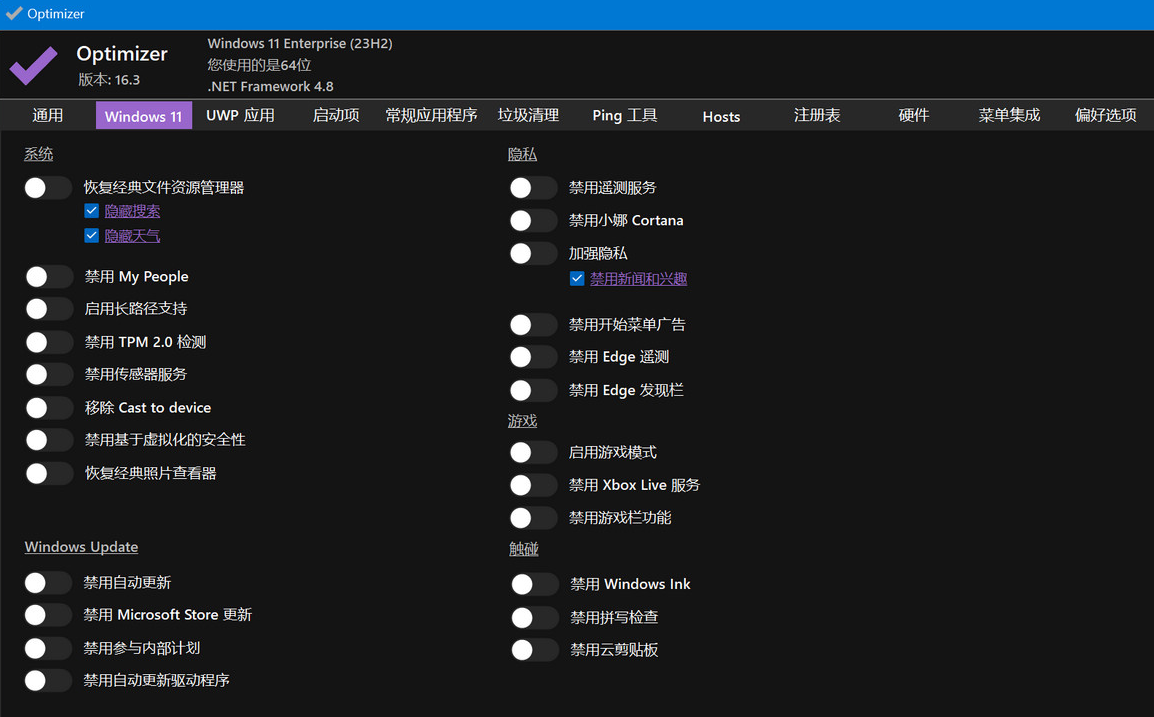
Task: Turn on 禁用云剪贴板 toggle
Action: (x=534, y=650)
